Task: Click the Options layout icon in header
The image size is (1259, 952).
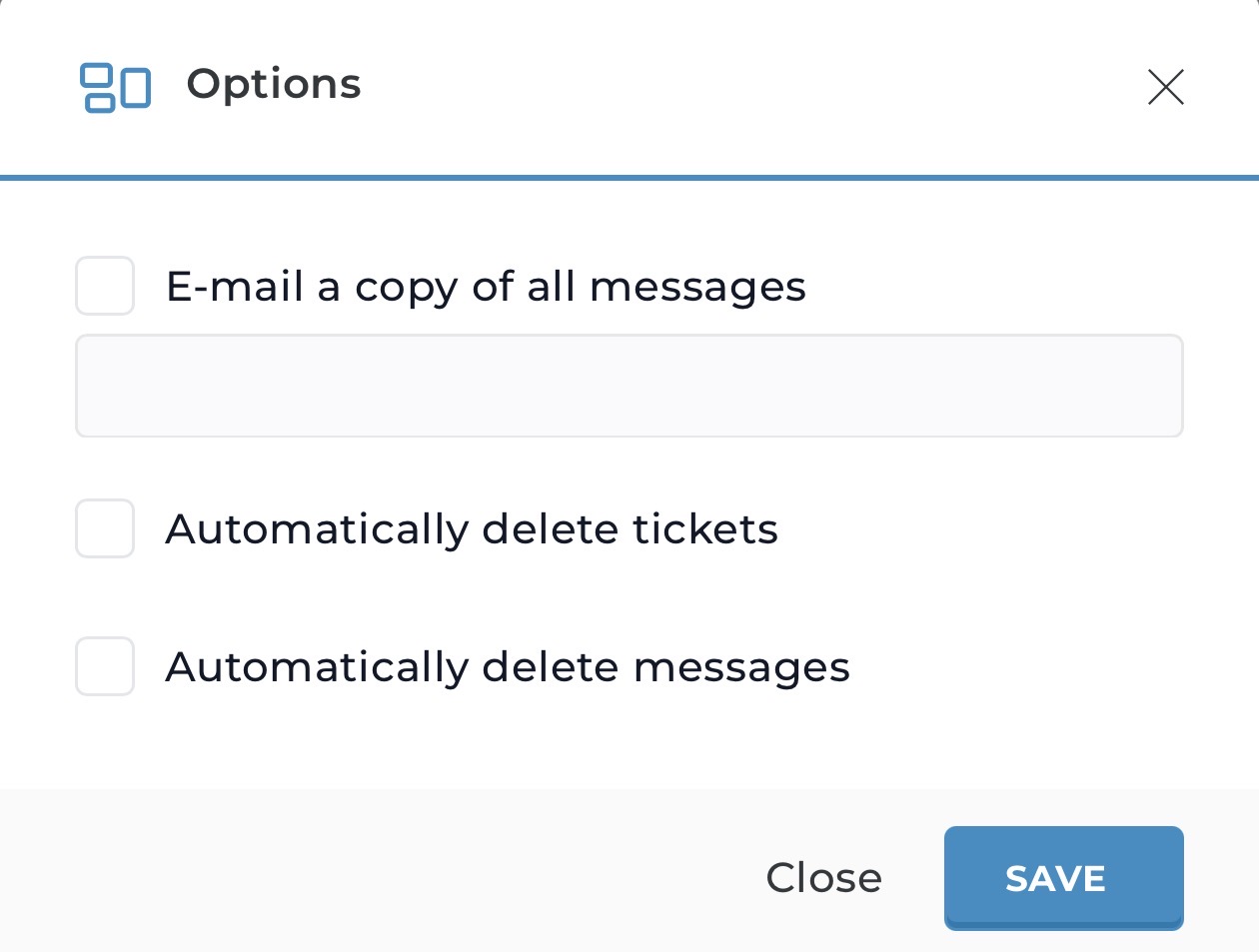Action: (x=115, y=87)
